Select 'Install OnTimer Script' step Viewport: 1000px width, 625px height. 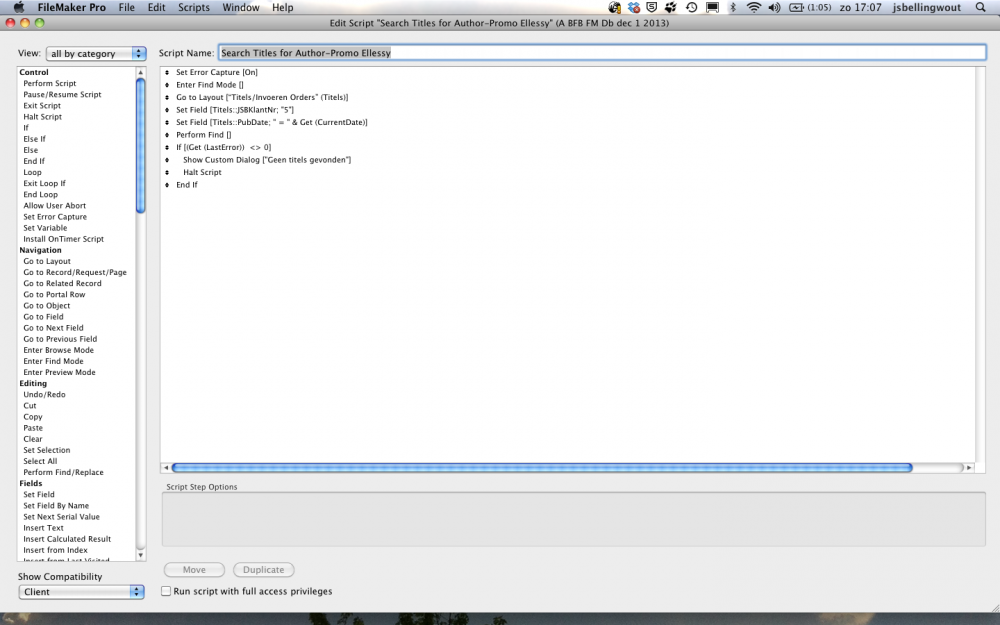64,239
